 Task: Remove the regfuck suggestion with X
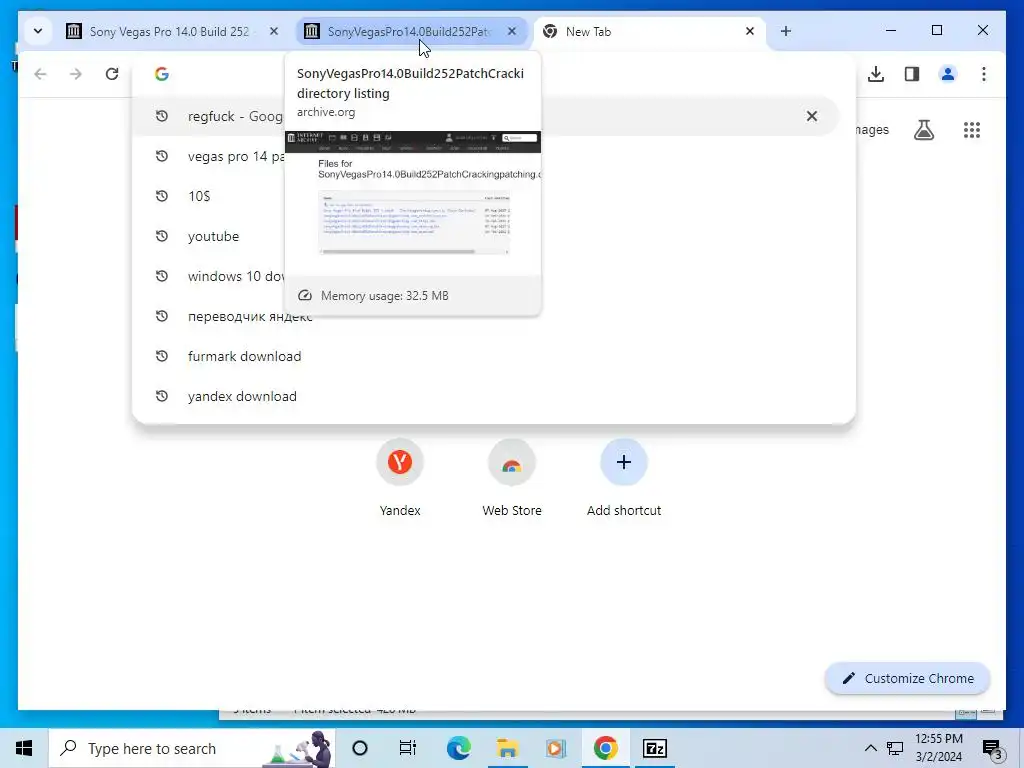(x=812, y=116)
